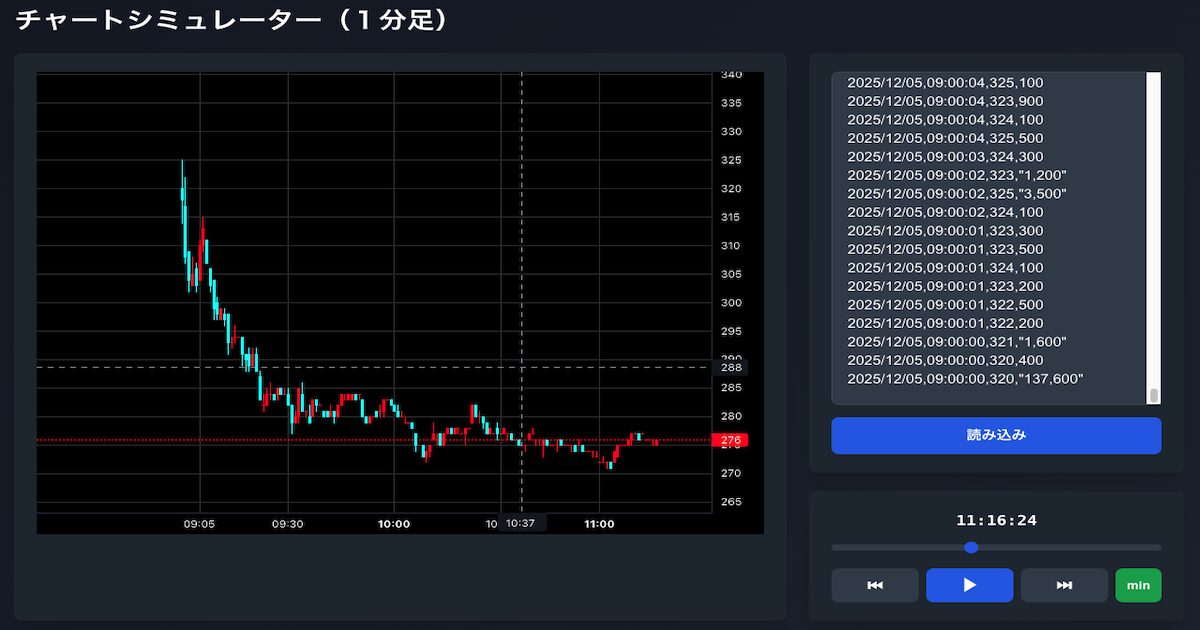This screenshot has height=630, width=1200.
Task: Click the red 276 current price tag
Action: 730,440
